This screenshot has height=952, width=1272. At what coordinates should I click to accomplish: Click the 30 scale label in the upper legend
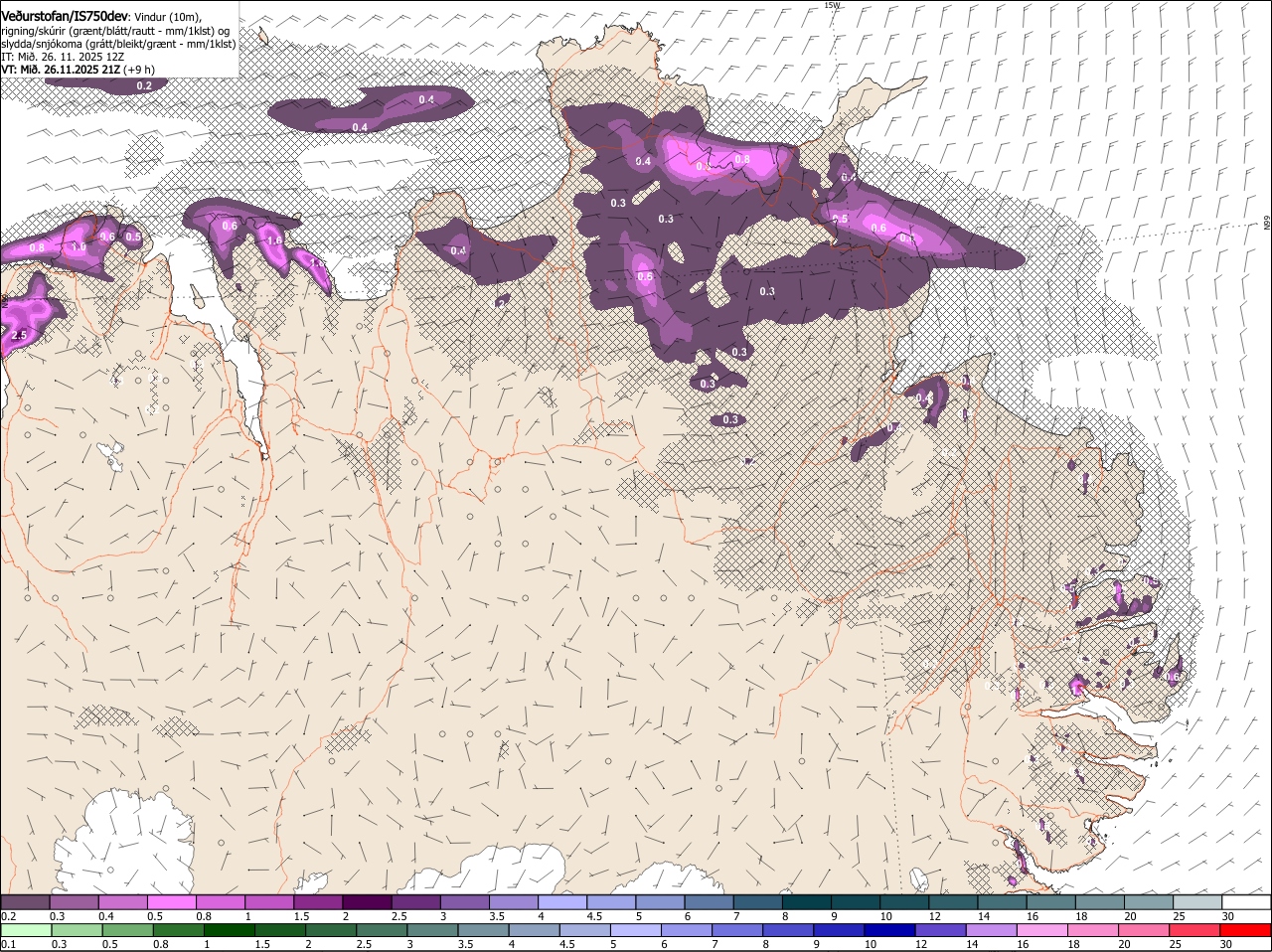(x=1227, y=916)
